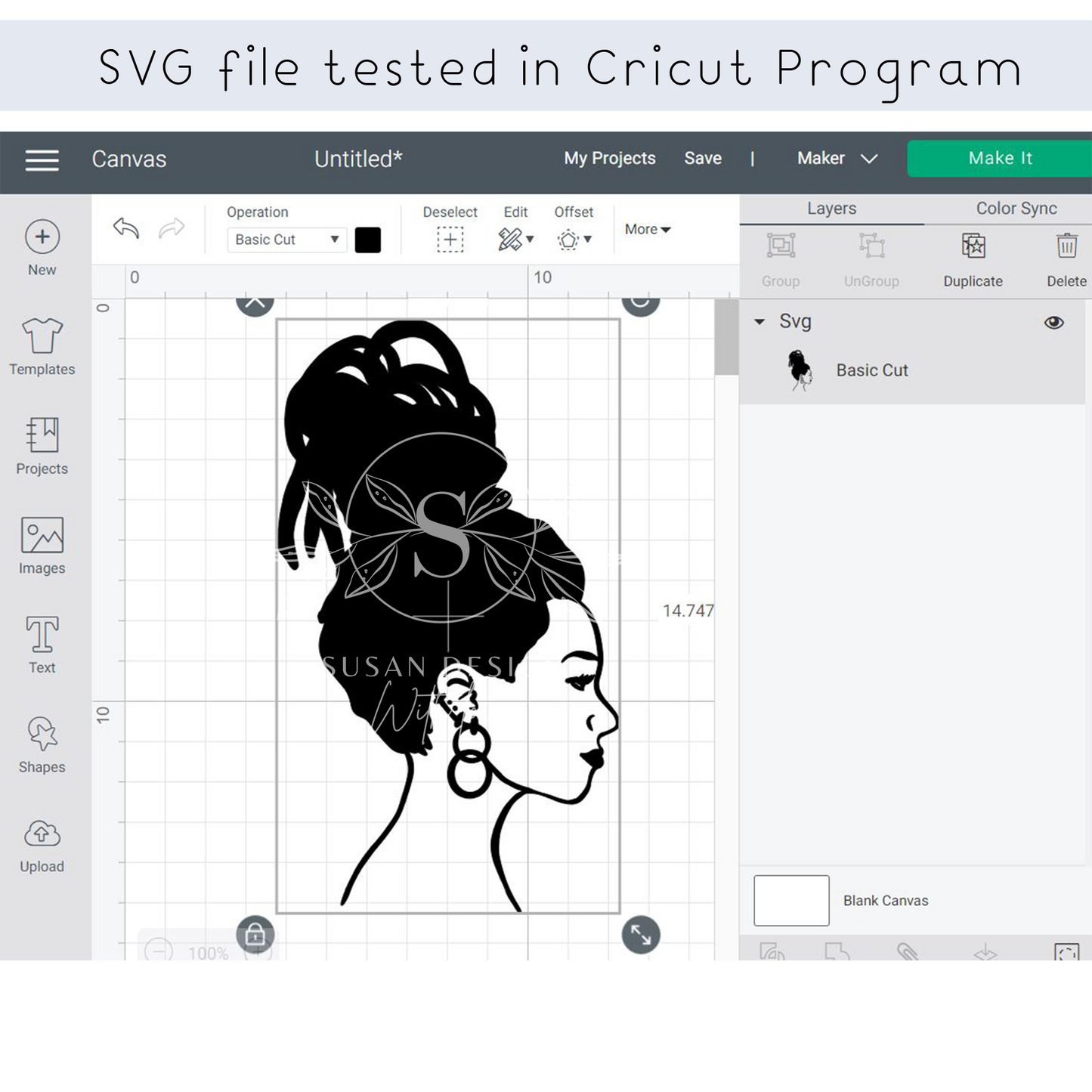Click the Undo arrow
This screenshot has height=1092, width=1092.
(126, 228)
